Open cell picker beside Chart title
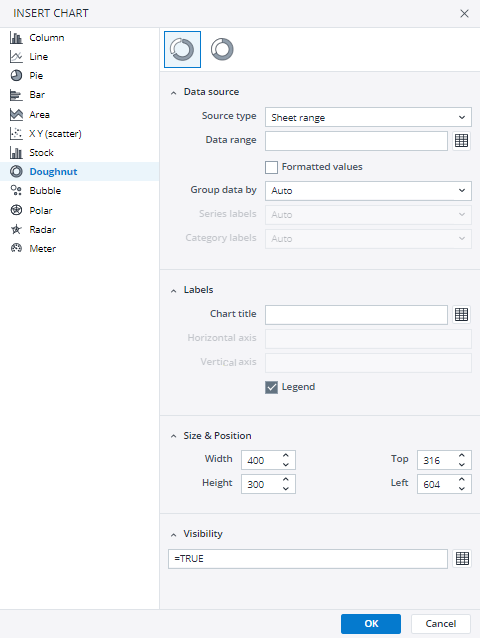Viewport: 480px width, 638px height. [461, 315]
